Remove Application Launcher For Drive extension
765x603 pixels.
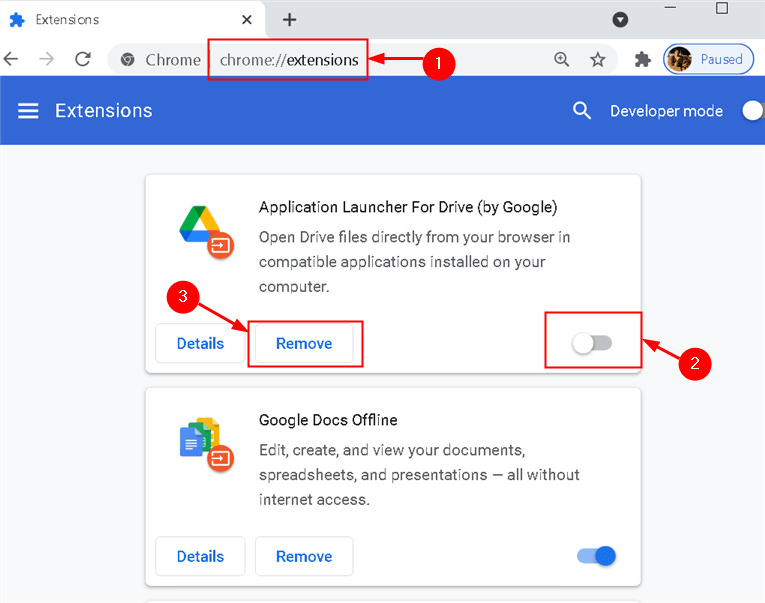tap(304, 343)
